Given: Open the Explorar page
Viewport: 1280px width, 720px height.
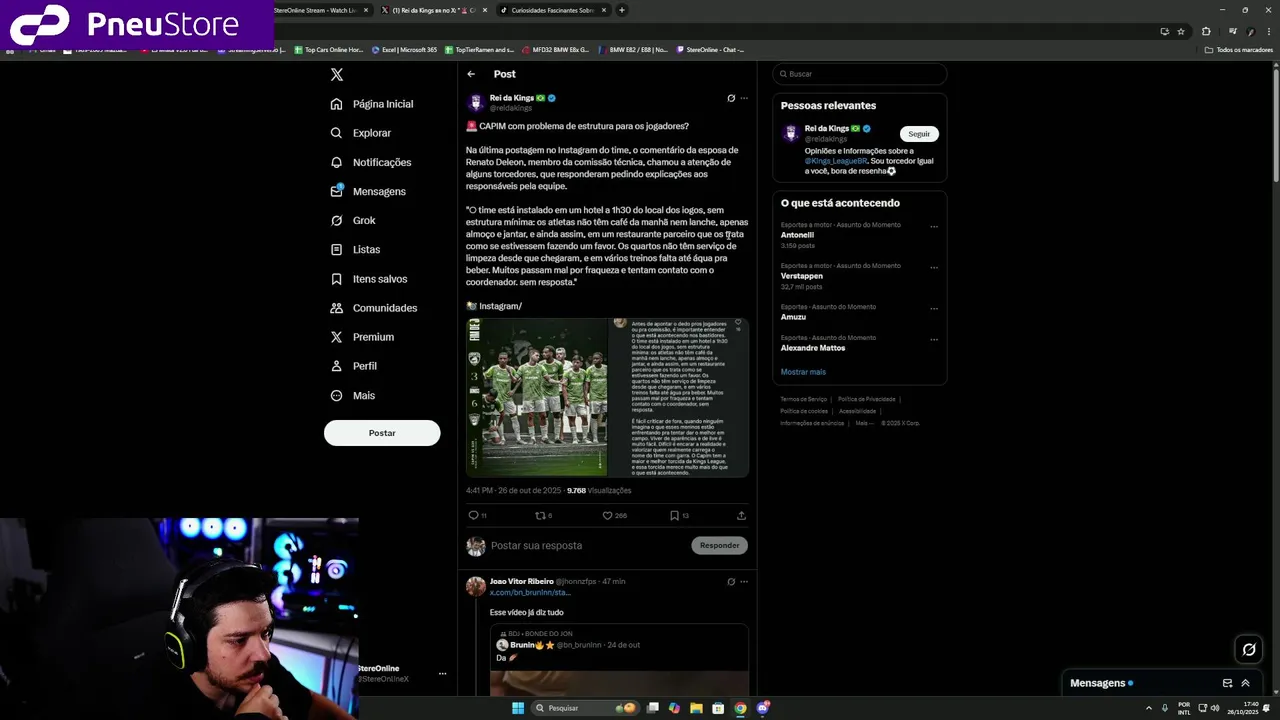Looking at the screenshot, I should point(361,133).
